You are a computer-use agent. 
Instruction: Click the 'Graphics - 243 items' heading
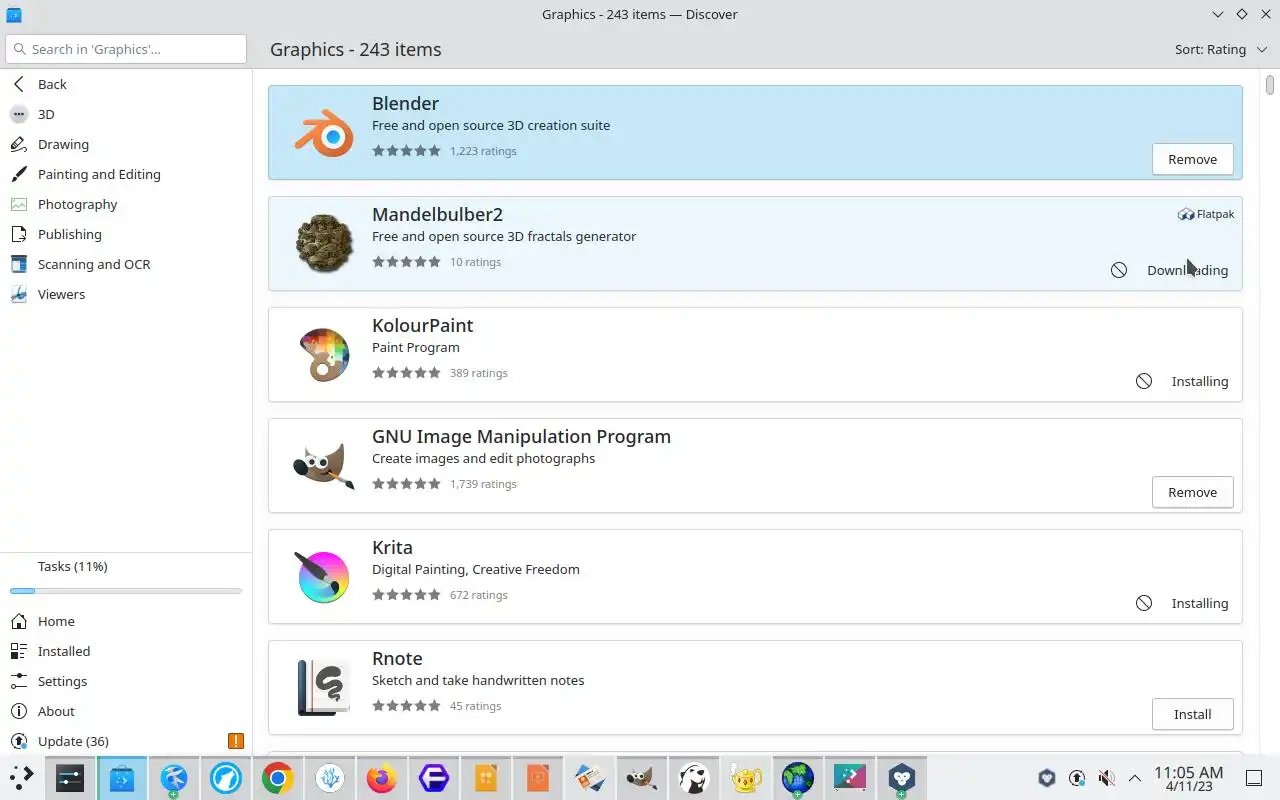click(355, 49)
